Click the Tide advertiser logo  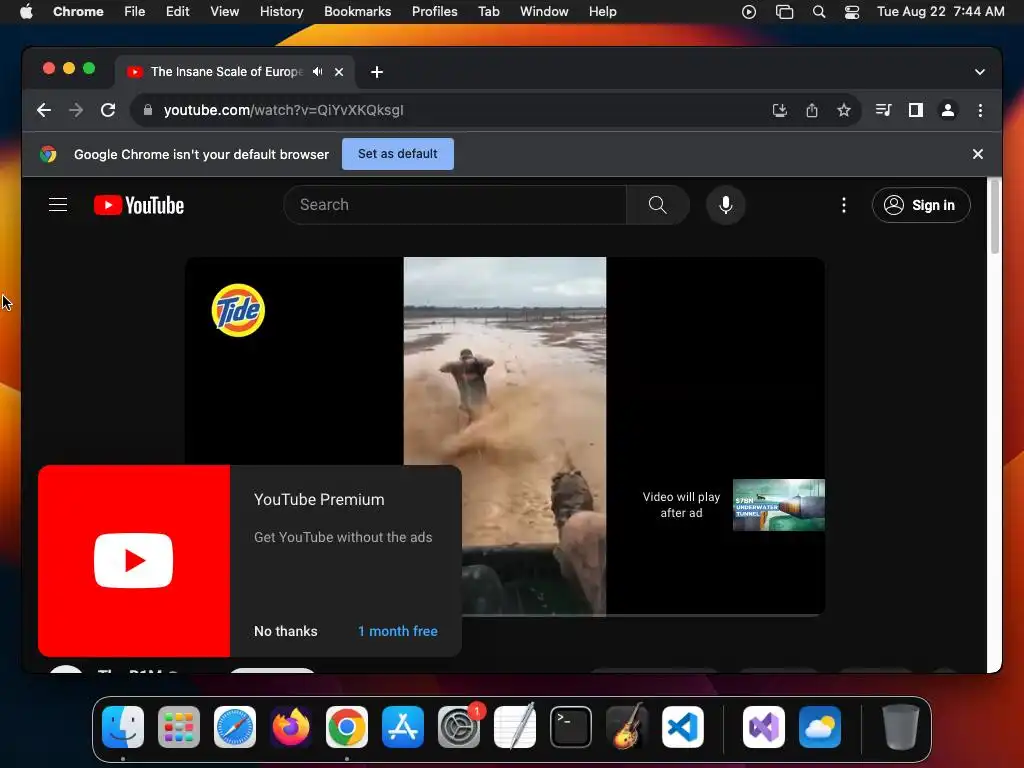coord(238,310)
